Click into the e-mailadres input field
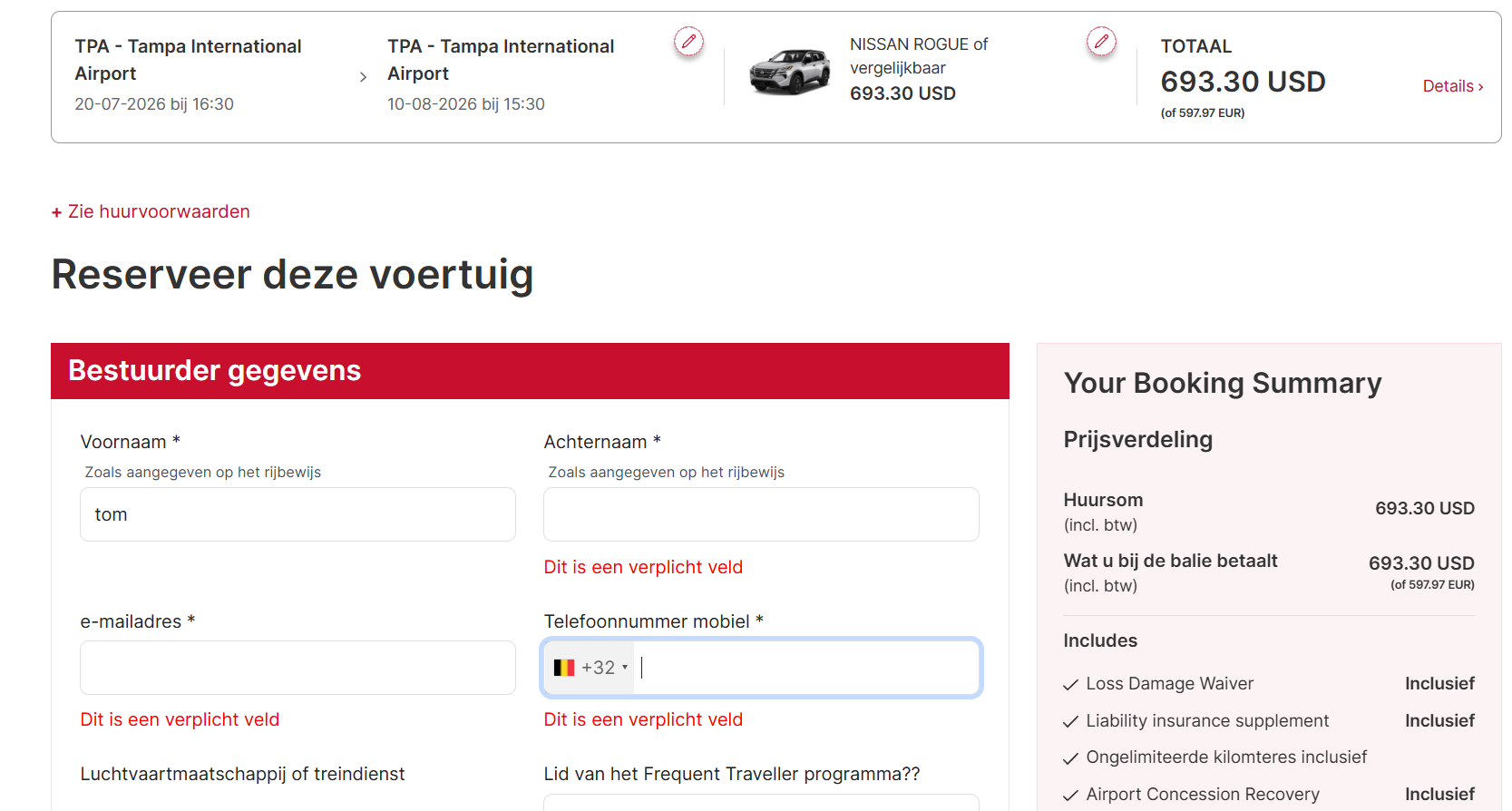Image resolution: width=1512 pixels, height=811 pixels. (x=298, y=668)
